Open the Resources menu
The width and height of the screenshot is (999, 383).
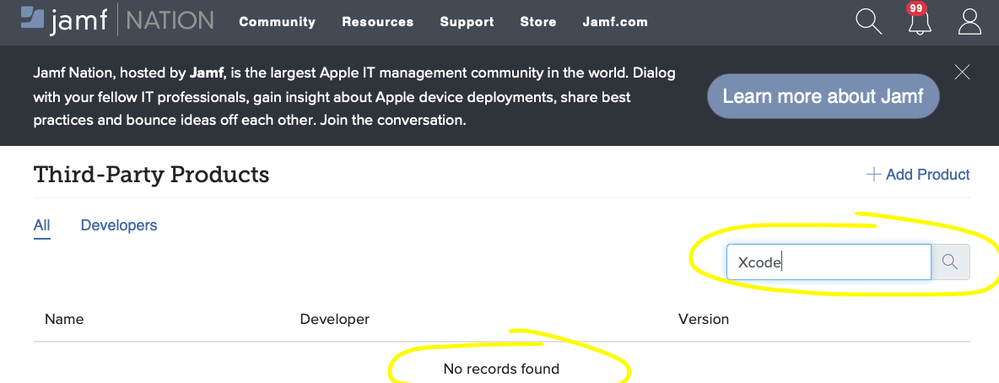(378, 22)
